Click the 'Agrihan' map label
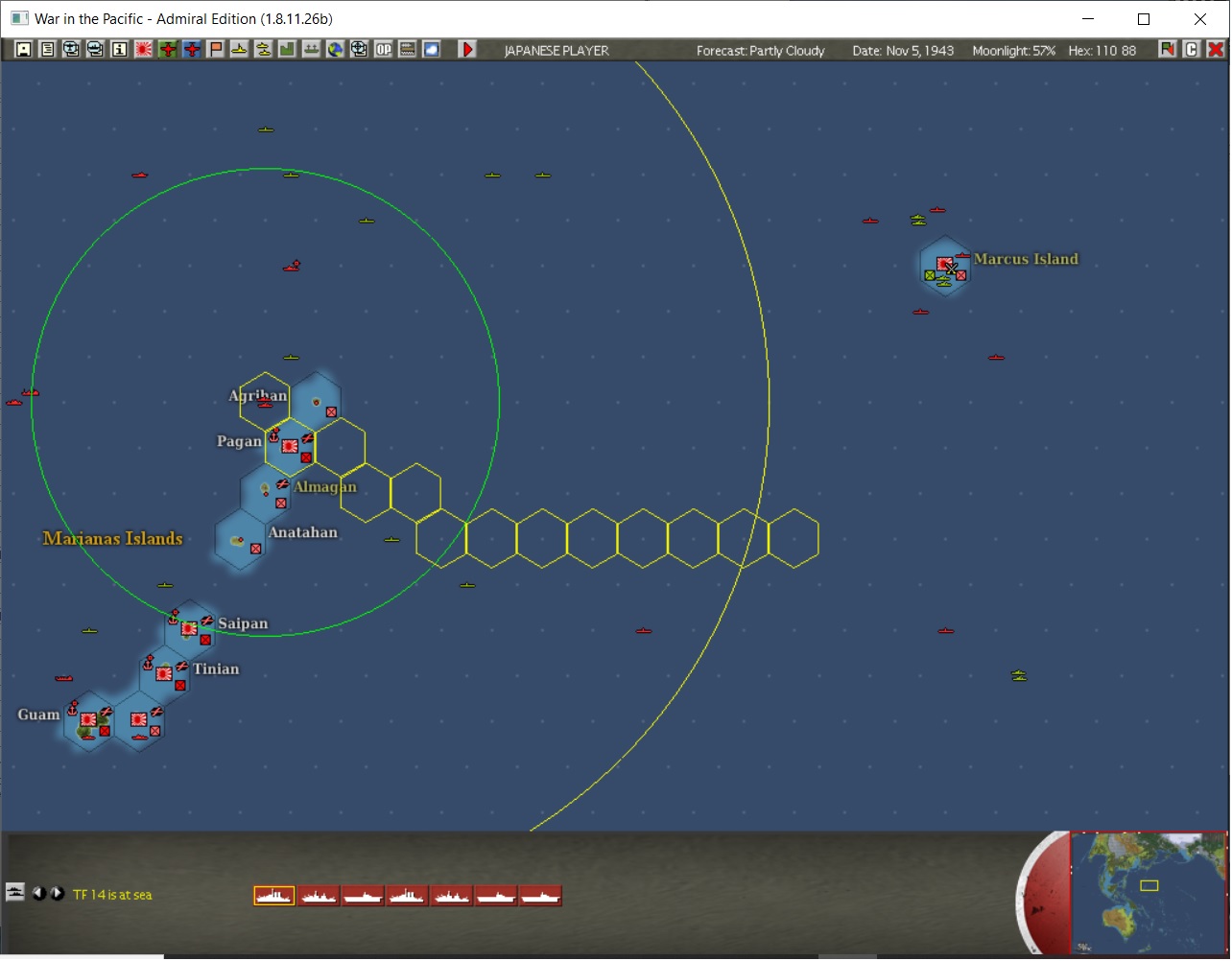 pyautogui.click(x=257, y=396)
